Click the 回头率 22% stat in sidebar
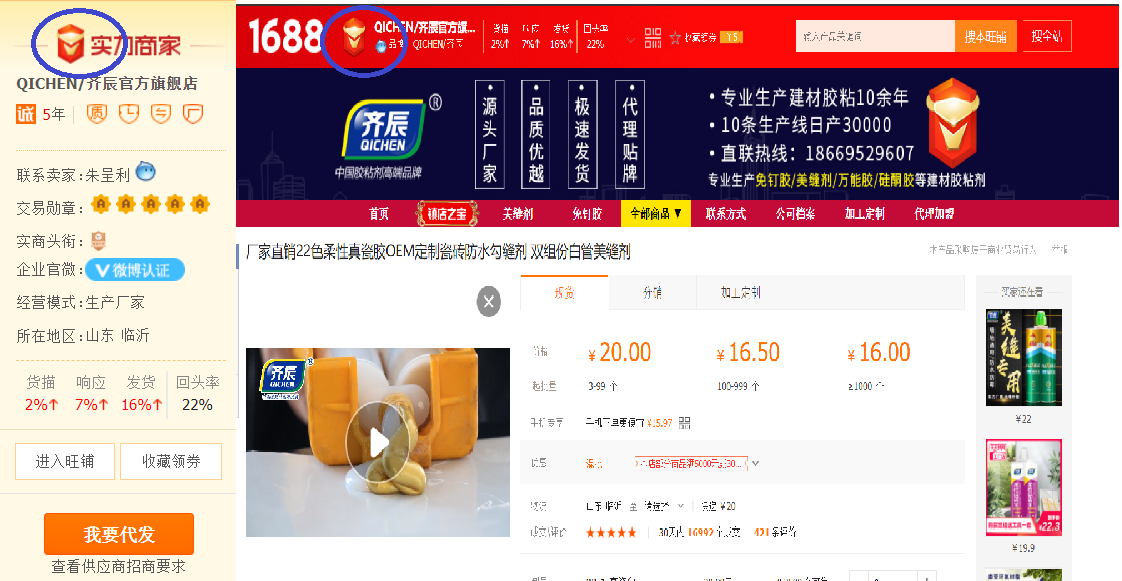Image resolution: width=1122 pixels, height=581 pixels. (x=197, y=393)
